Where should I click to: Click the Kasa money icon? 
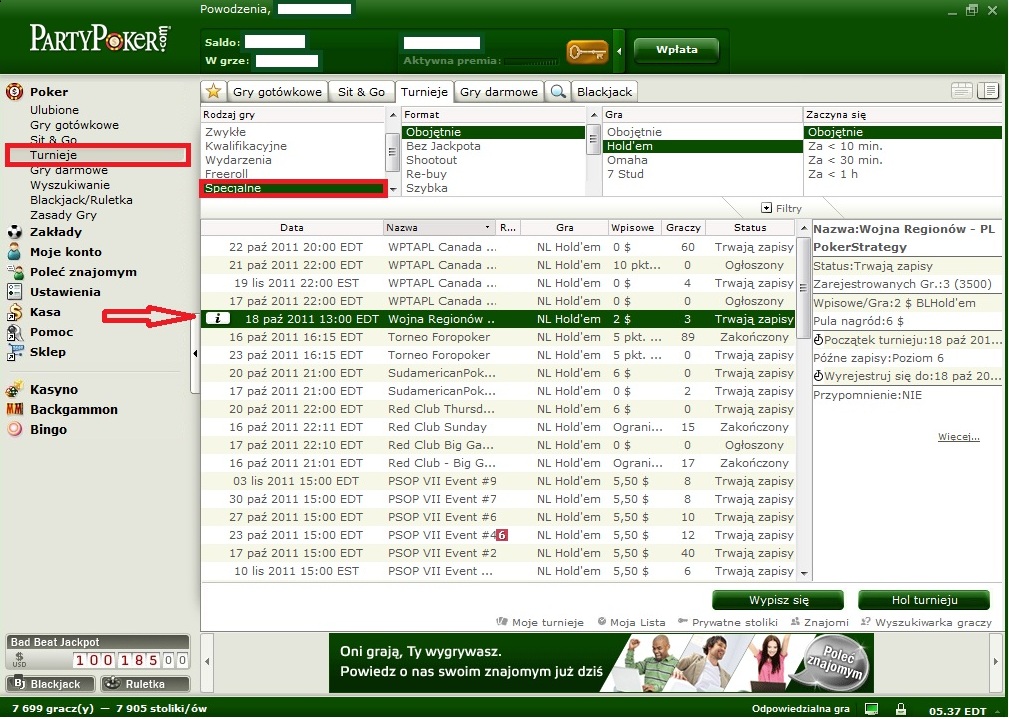coord(14,312)
